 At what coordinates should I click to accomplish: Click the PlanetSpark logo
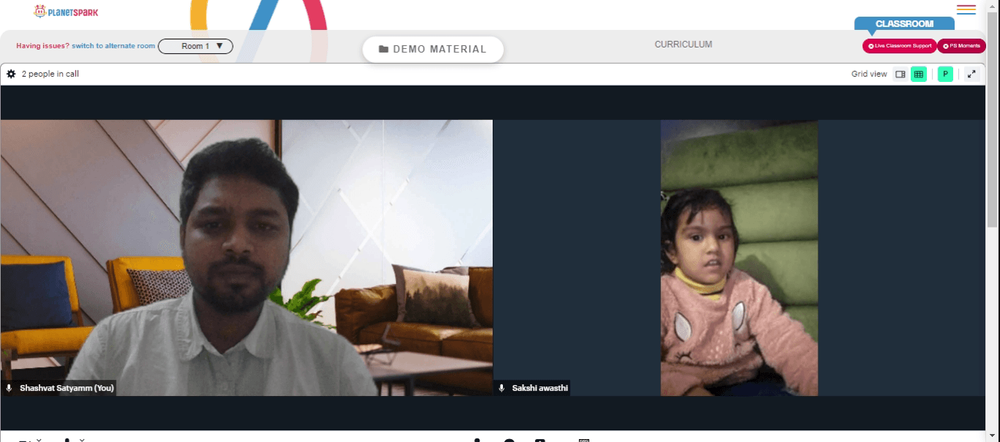click(66, 11)
